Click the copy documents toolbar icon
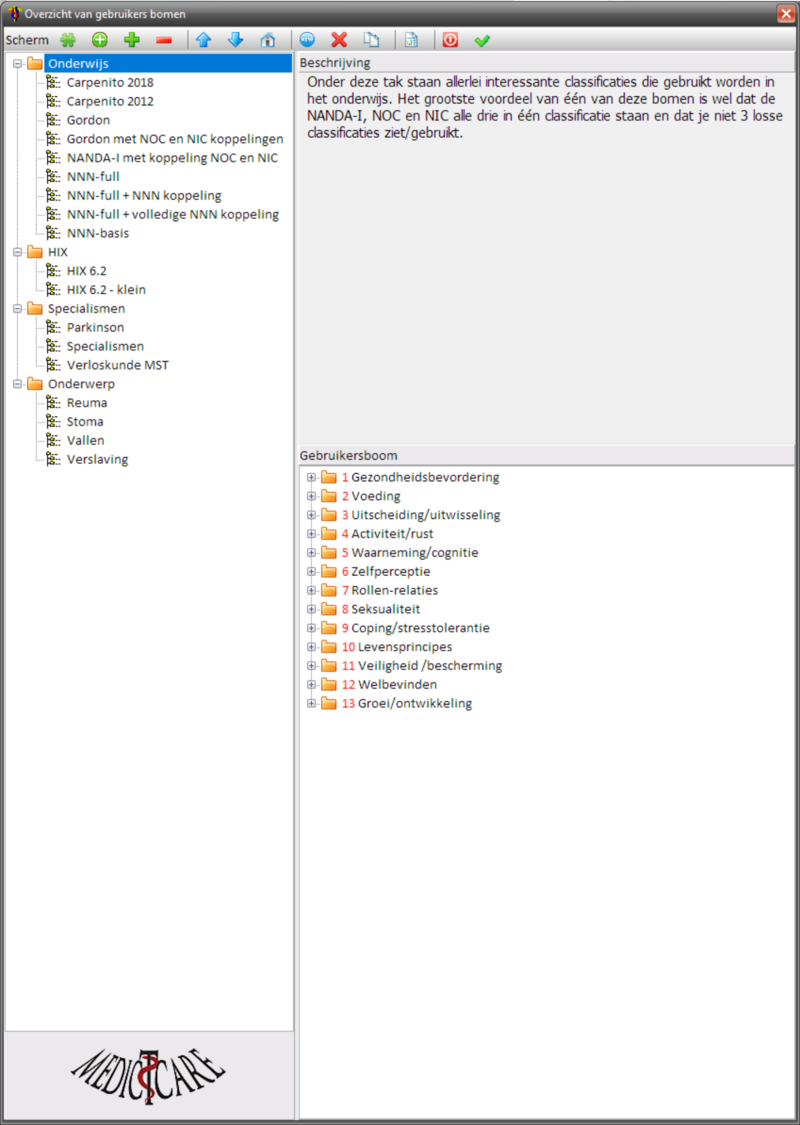Screen dimensions: 800x1125 [371, 40]
